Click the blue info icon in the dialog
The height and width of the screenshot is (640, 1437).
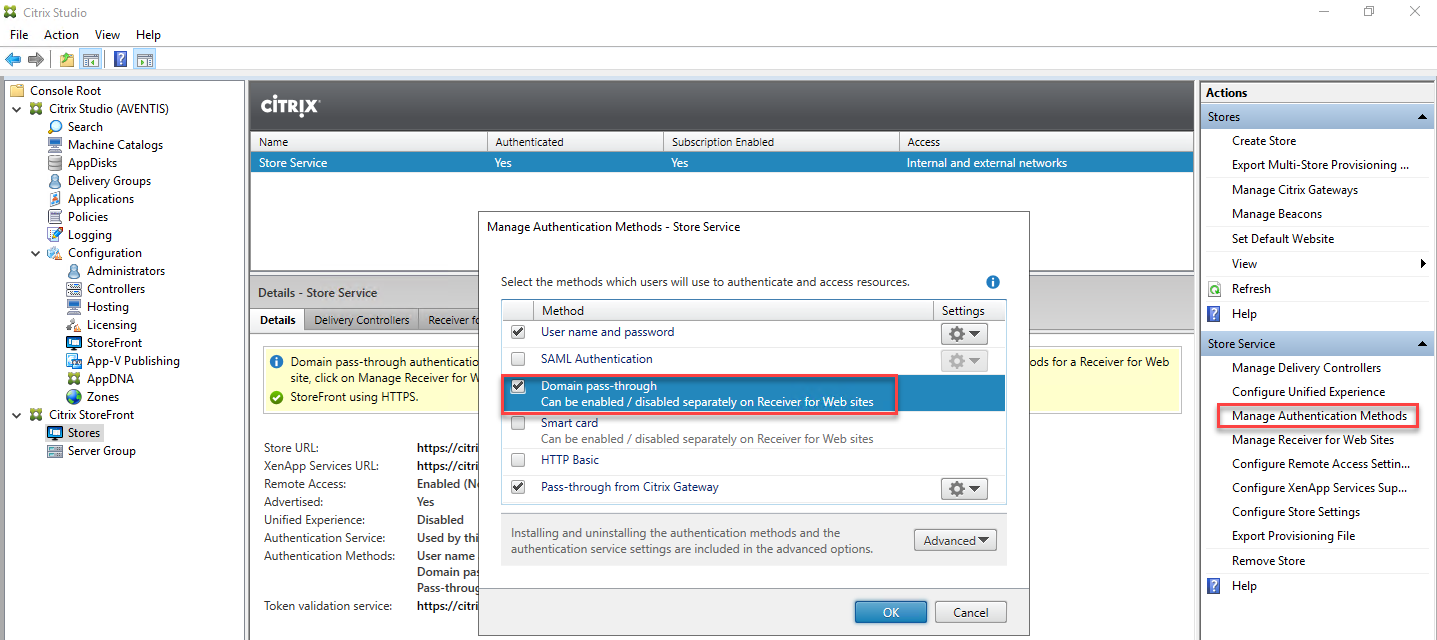(993, 282)
